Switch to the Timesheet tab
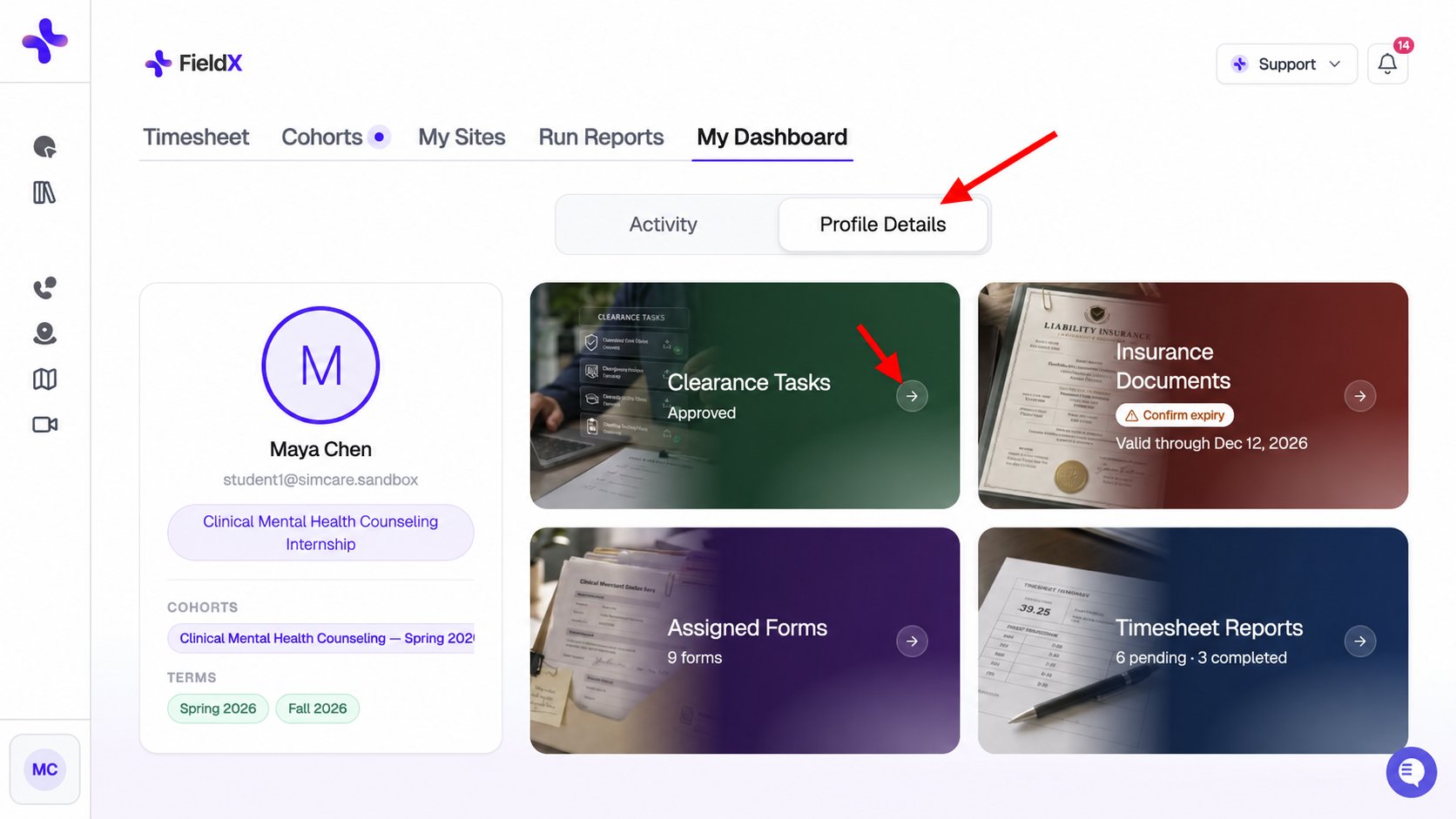The height and width of the screenshot is (819, 1456). (x=196, y=137)
